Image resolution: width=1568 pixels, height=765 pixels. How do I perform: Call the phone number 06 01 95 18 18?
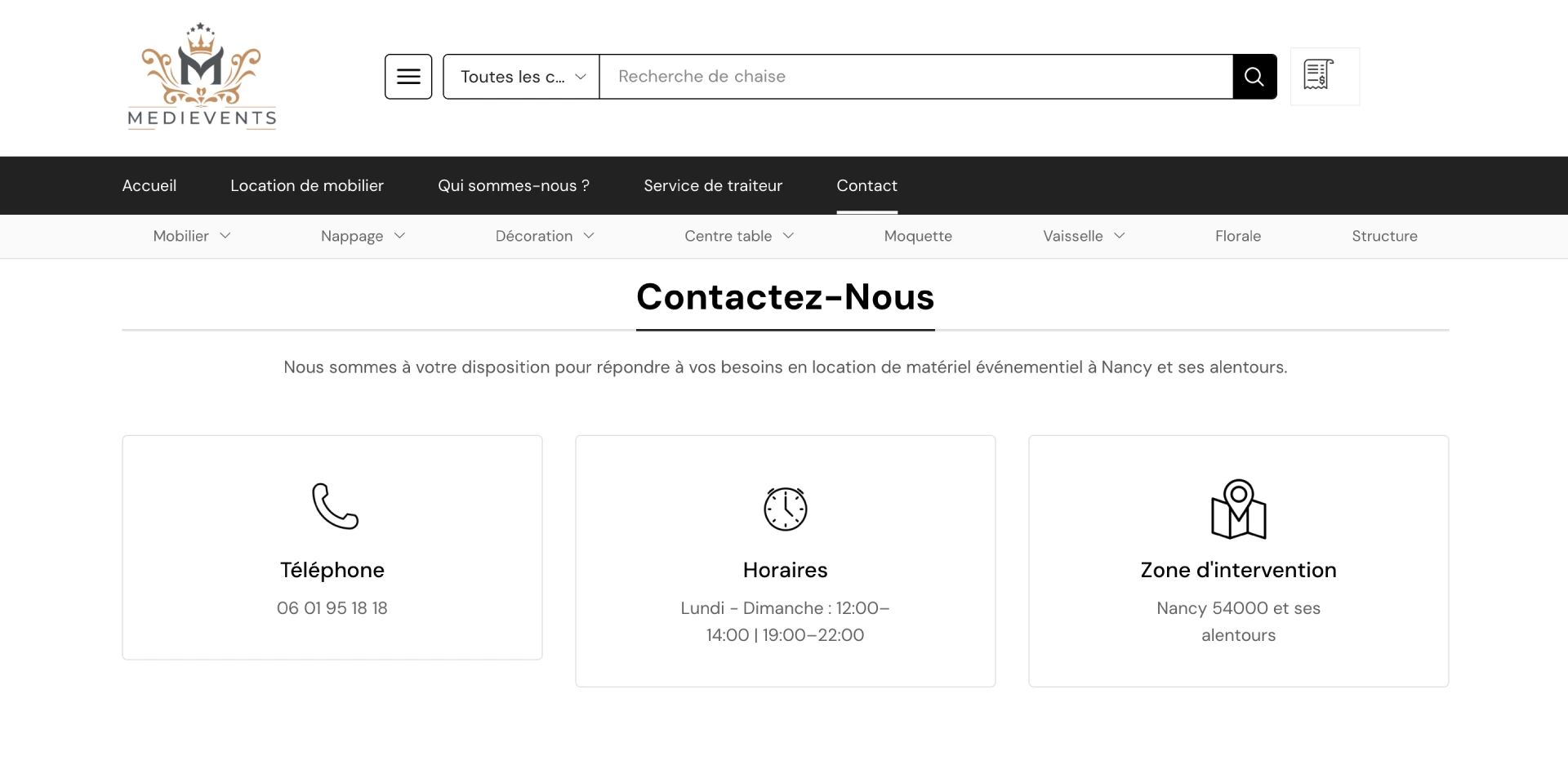[332, 608]
